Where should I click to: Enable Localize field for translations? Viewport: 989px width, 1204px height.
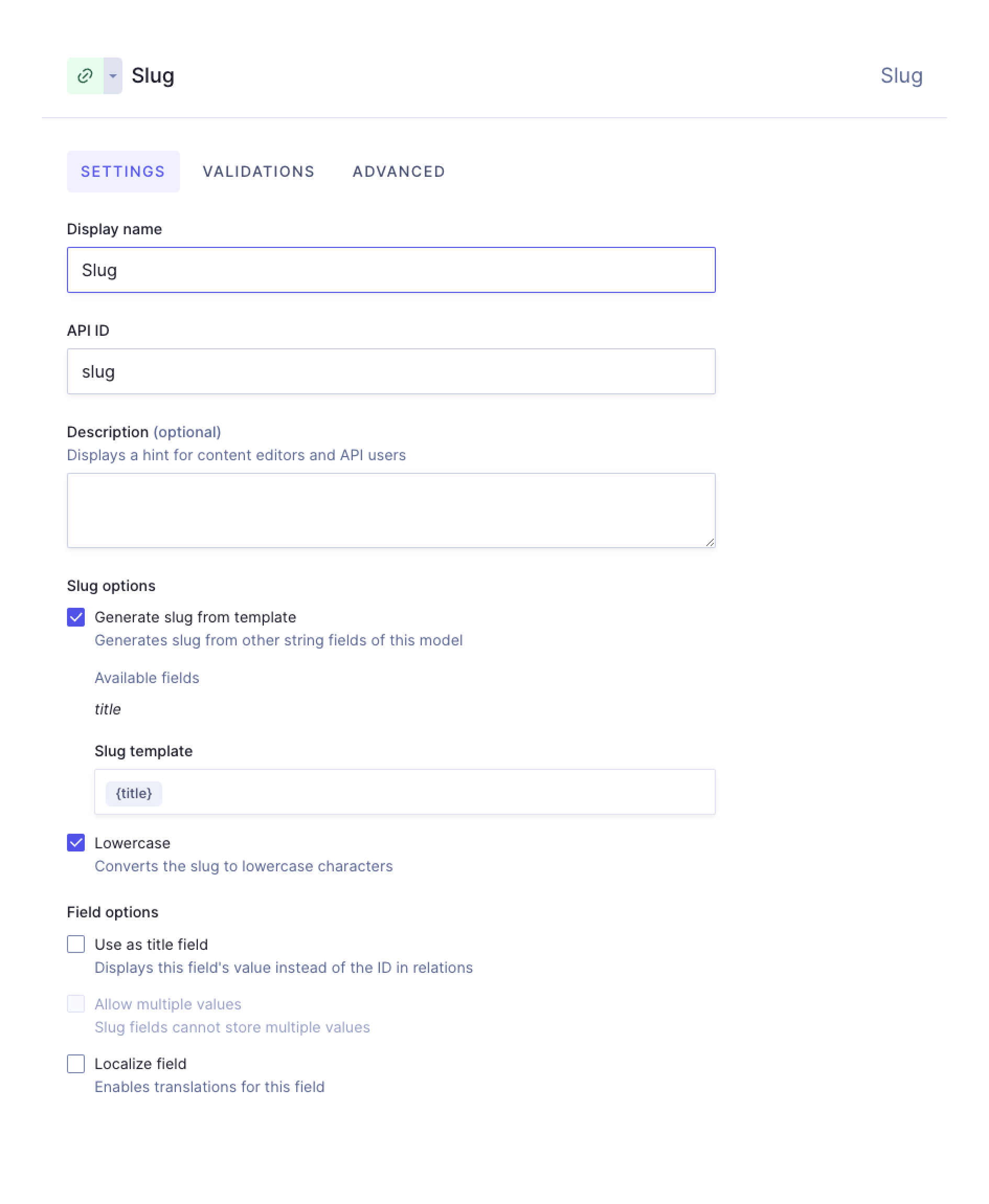coord(76,1064)
